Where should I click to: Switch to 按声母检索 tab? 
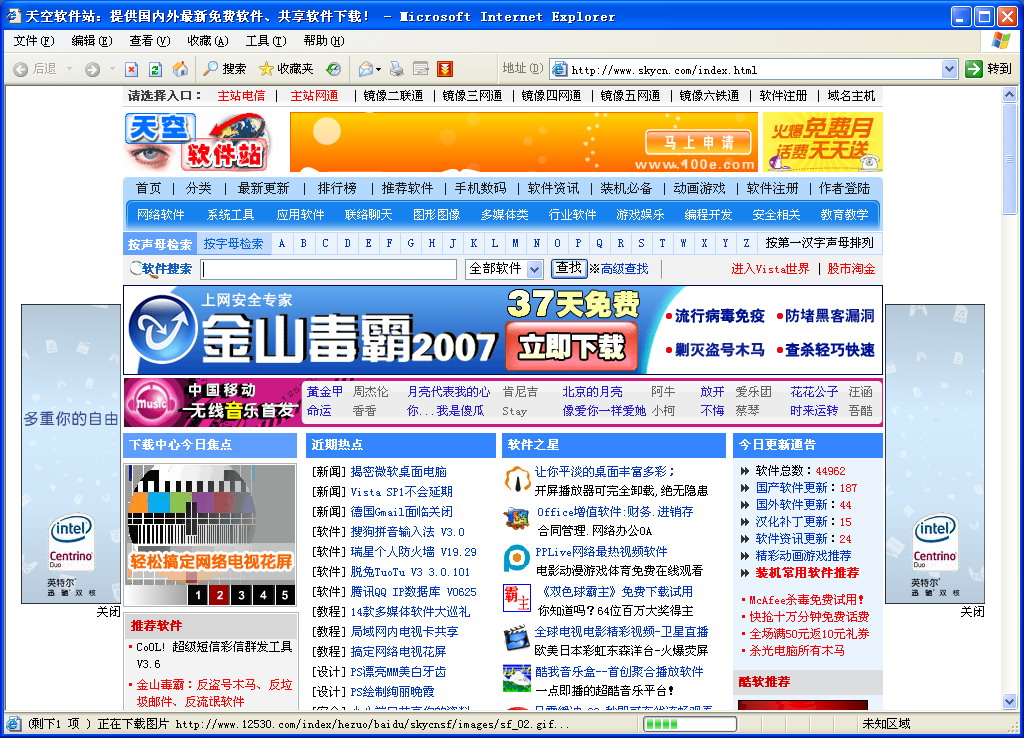[x=160, y=244]
